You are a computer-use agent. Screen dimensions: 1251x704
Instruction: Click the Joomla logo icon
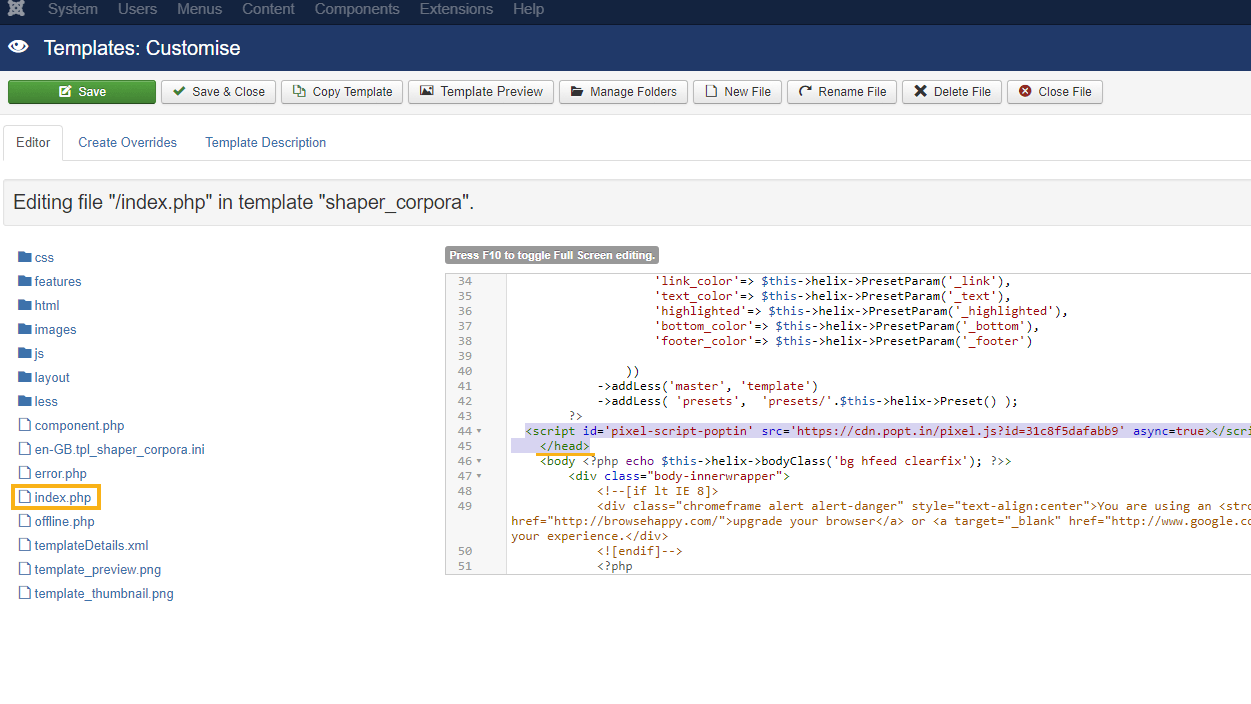pos(15,8)
